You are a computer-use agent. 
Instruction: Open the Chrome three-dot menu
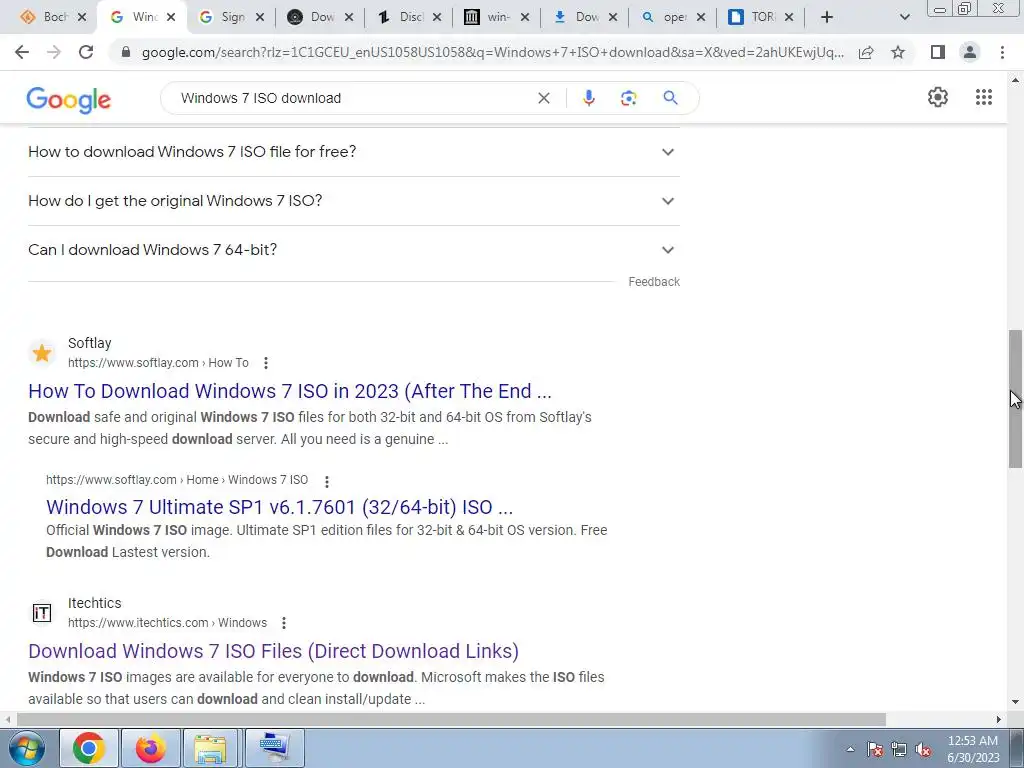coord(1002,52)
